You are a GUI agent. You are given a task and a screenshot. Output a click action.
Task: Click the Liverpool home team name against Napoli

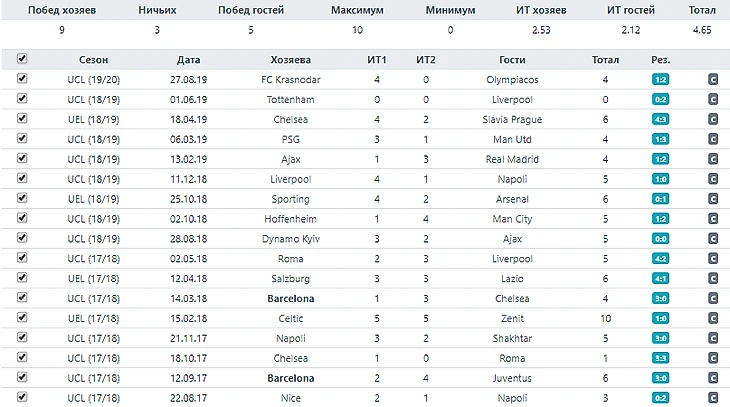[x=291, y=179]
